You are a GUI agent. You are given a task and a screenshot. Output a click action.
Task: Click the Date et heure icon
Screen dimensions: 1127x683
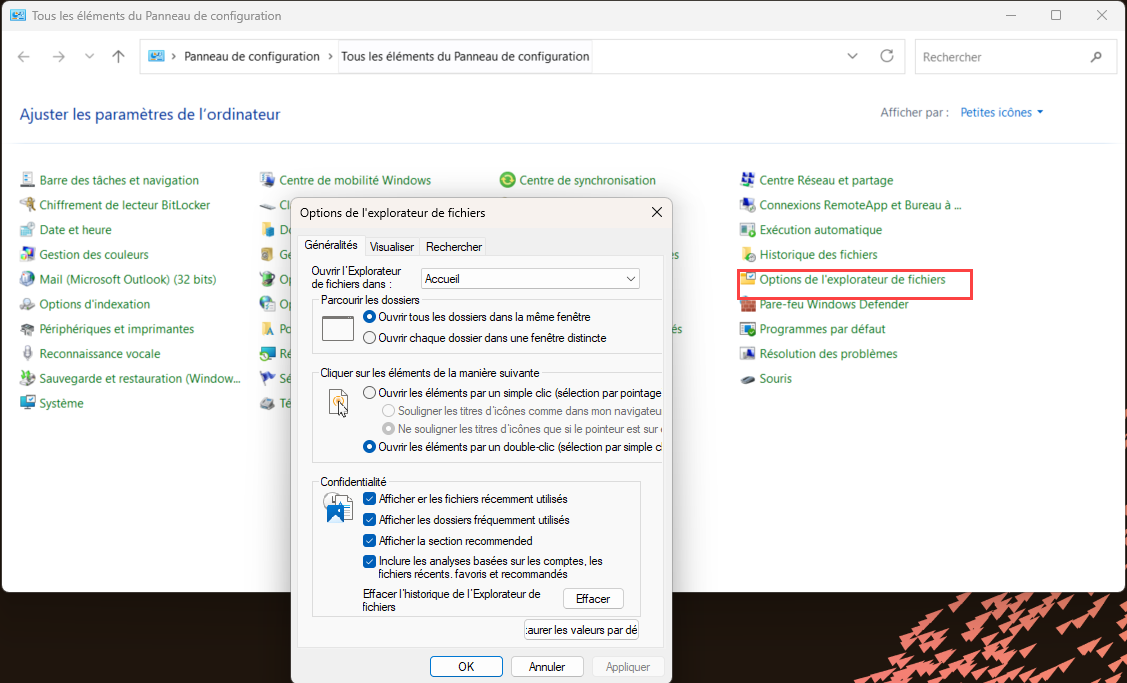27,229
